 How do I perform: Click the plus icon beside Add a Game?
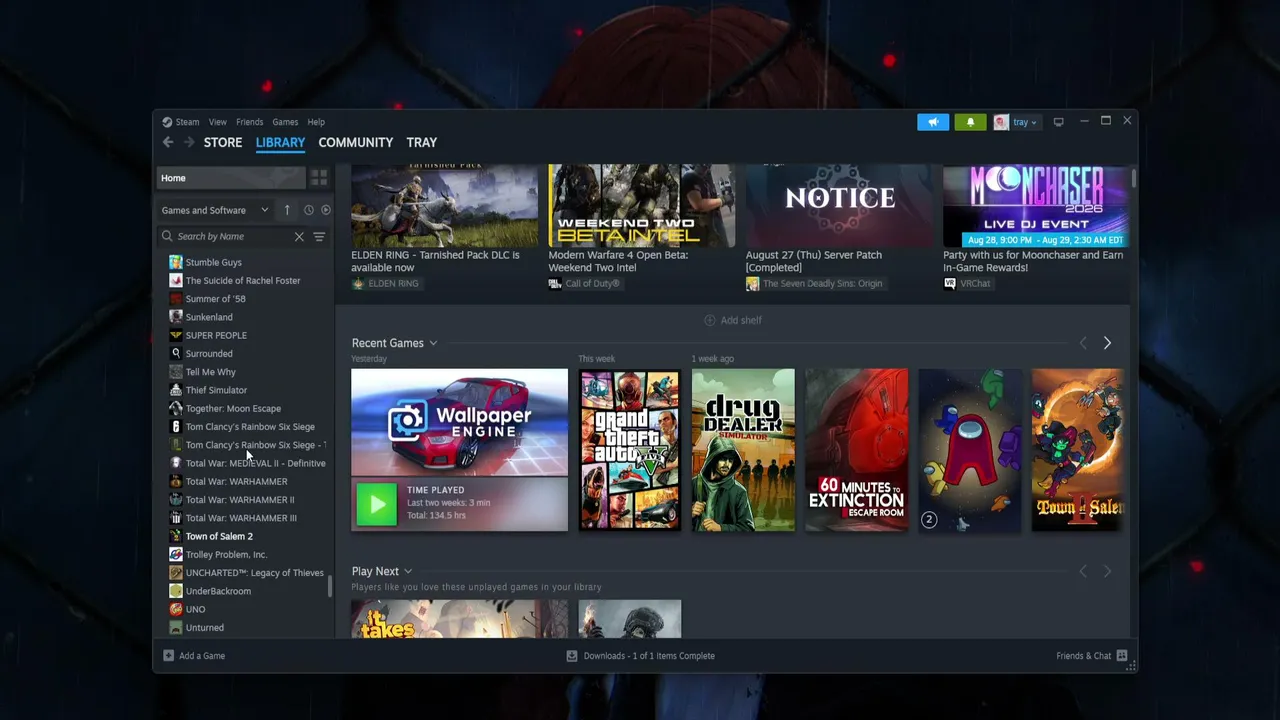click(168, 656)
